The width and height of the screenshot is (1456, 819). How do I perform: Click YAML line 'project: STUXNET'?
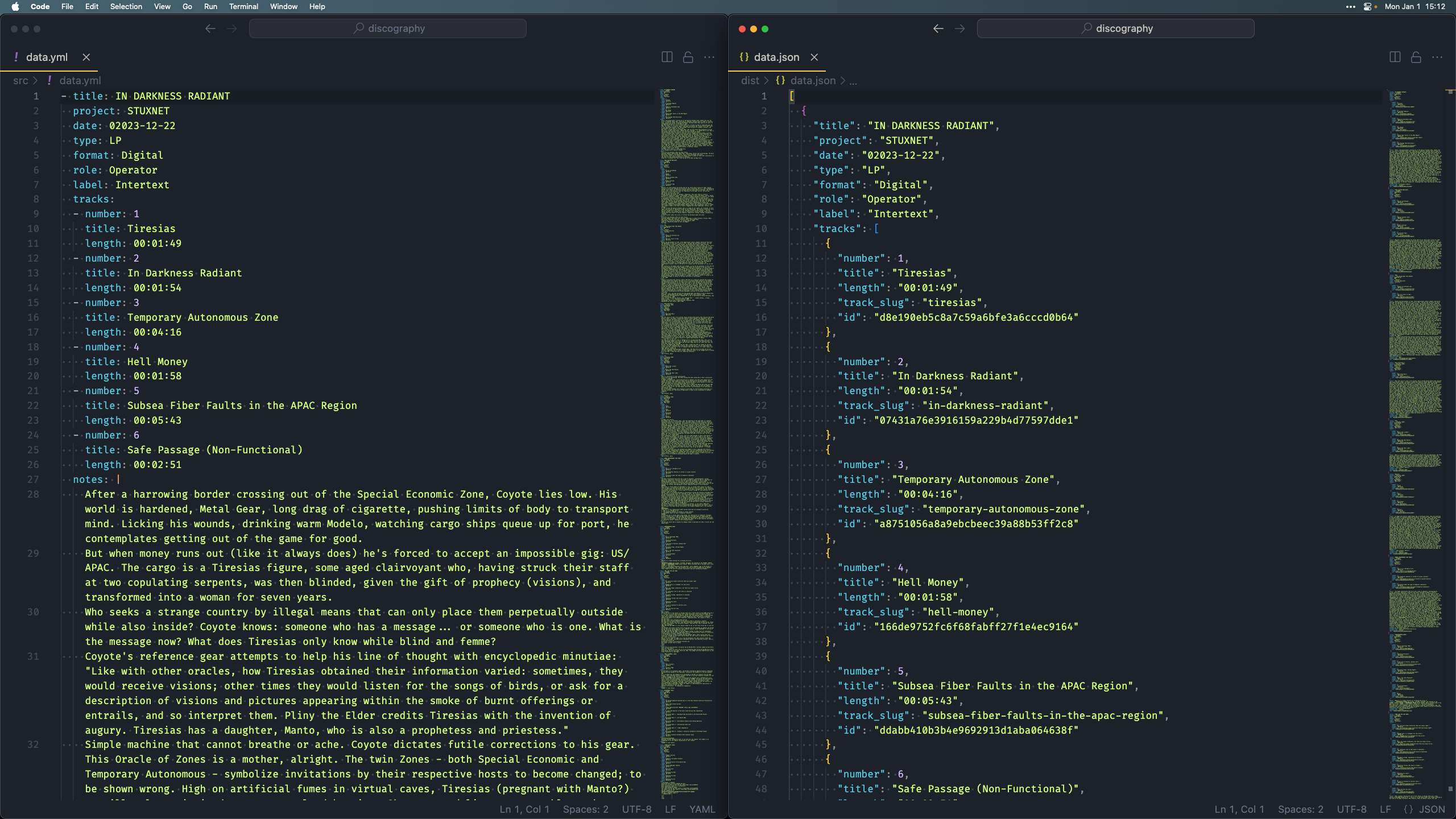(x=121, y=111)
